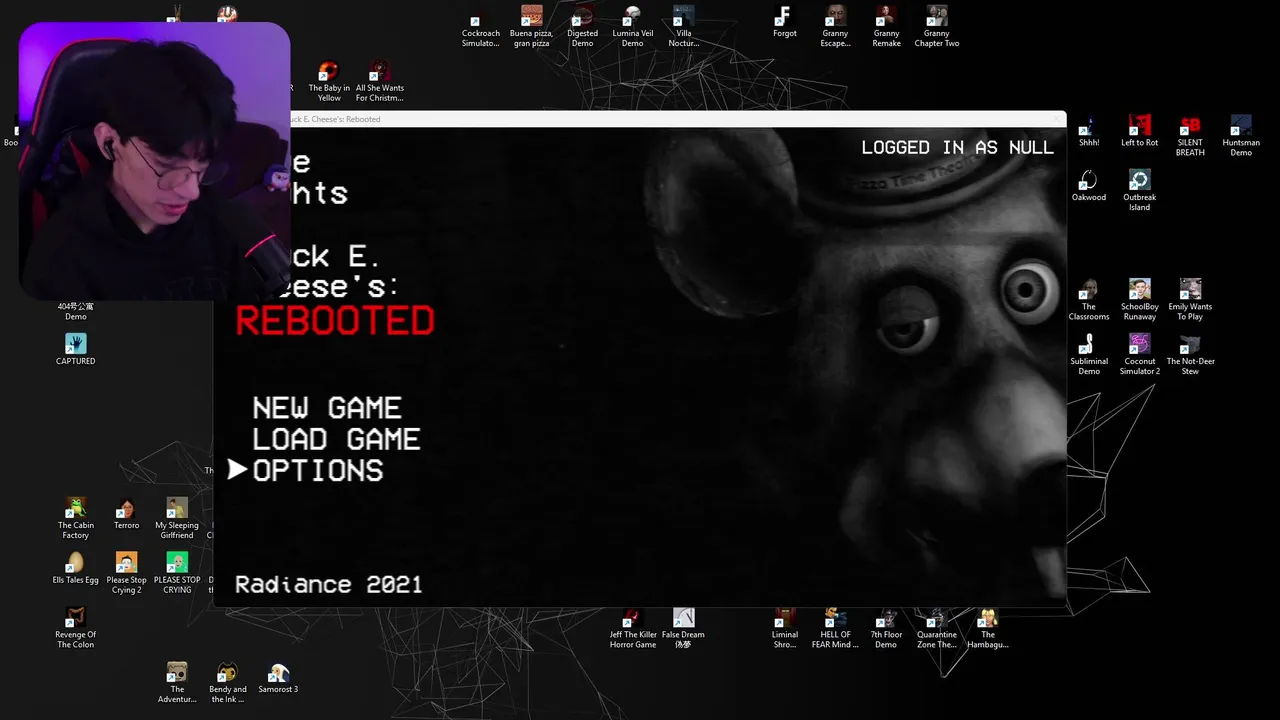
Task: Select the CAPTURED desktop icon
Action: click(x=75, y=350)
